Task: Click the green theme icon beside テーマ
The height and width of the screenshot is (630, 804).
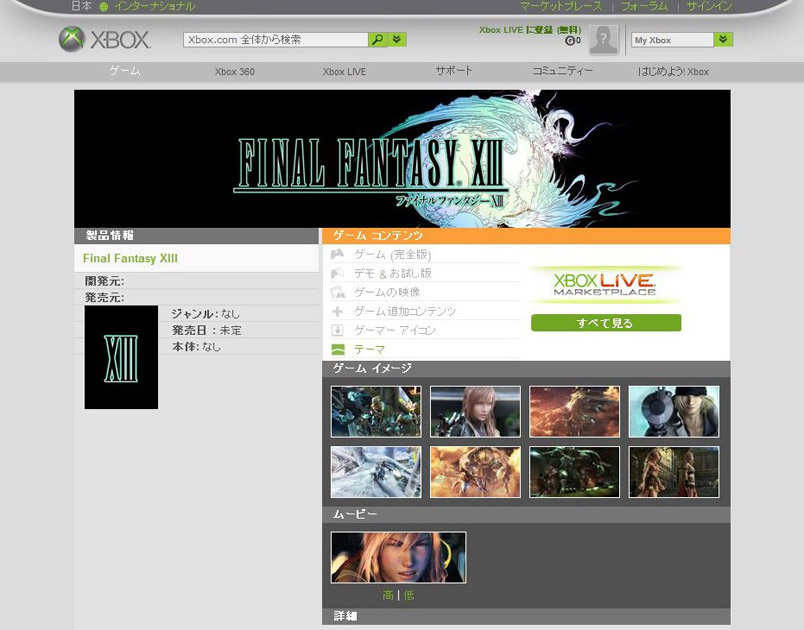Action: click(337, 349)
